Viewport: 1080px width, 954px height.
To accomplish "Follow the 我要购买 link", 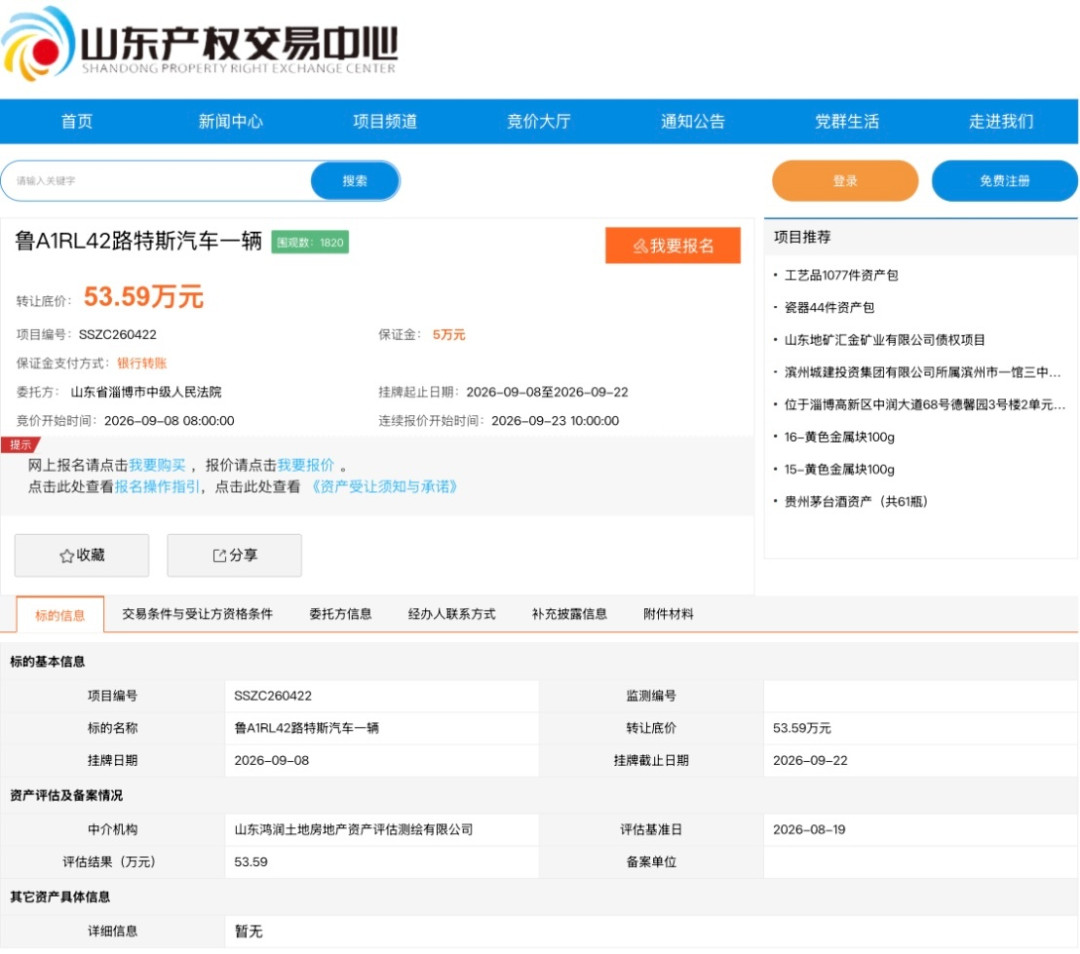I will pos(157,465).
